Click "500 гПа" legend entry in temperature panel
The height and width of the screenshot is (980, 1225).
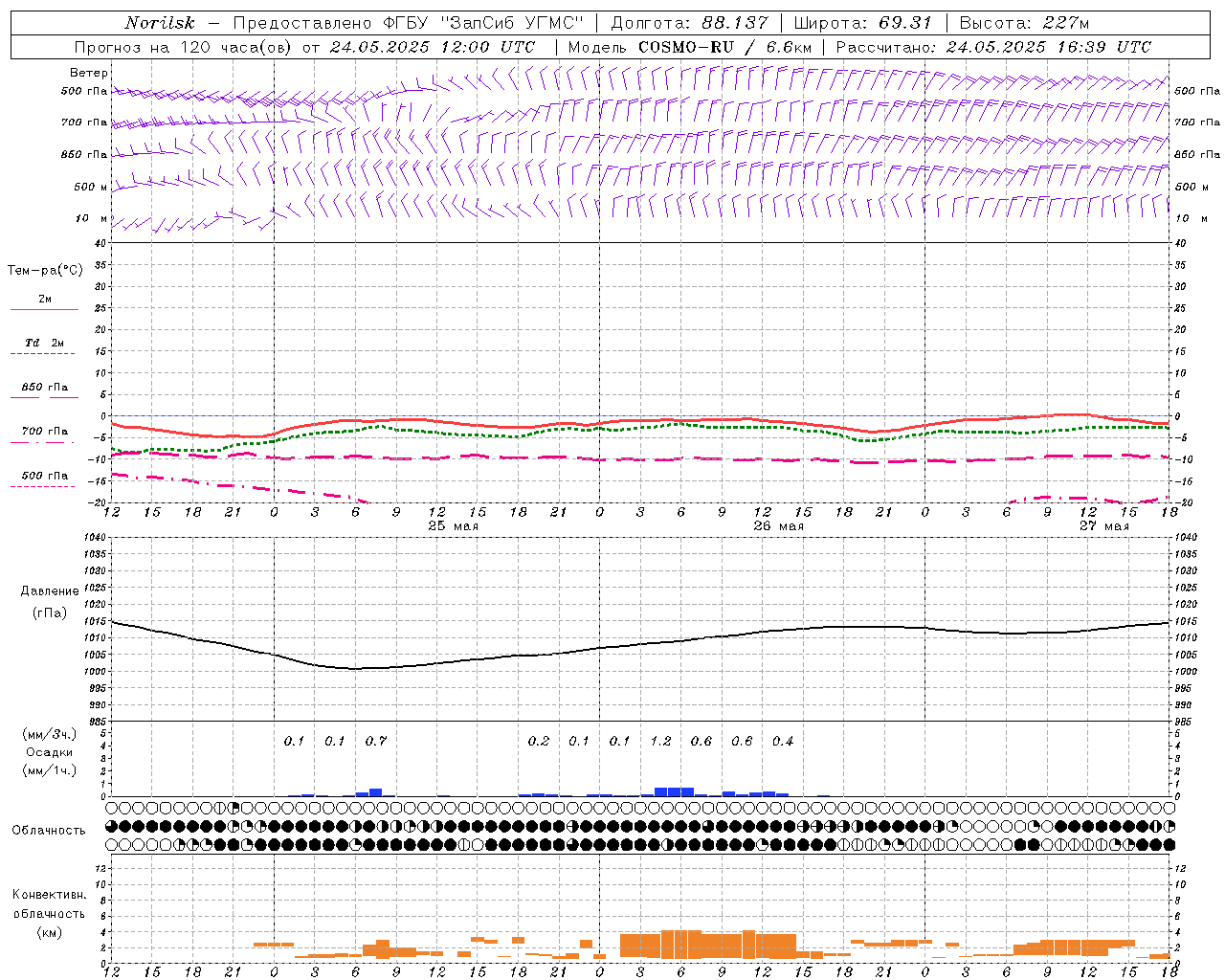[44, 476]
